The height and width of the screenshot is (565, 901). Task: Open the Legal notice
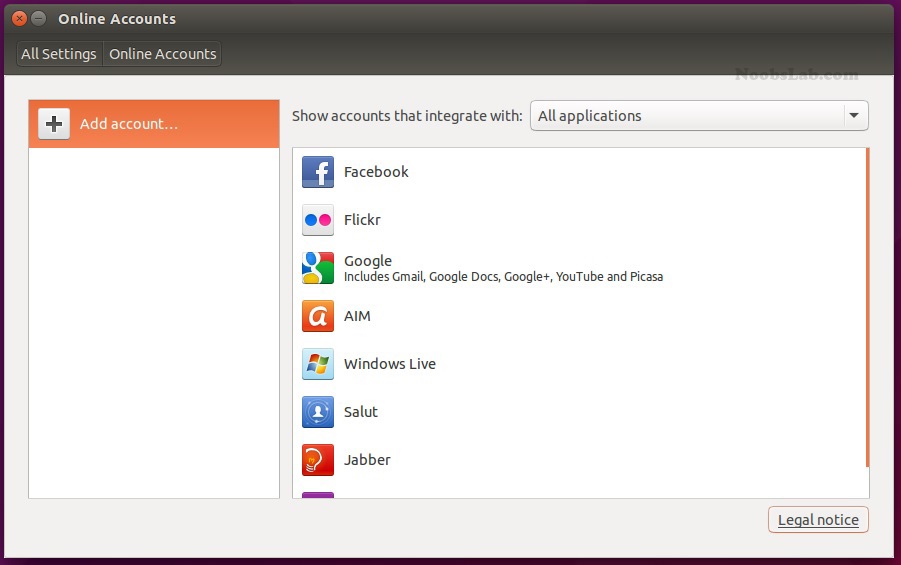[818, 520]
